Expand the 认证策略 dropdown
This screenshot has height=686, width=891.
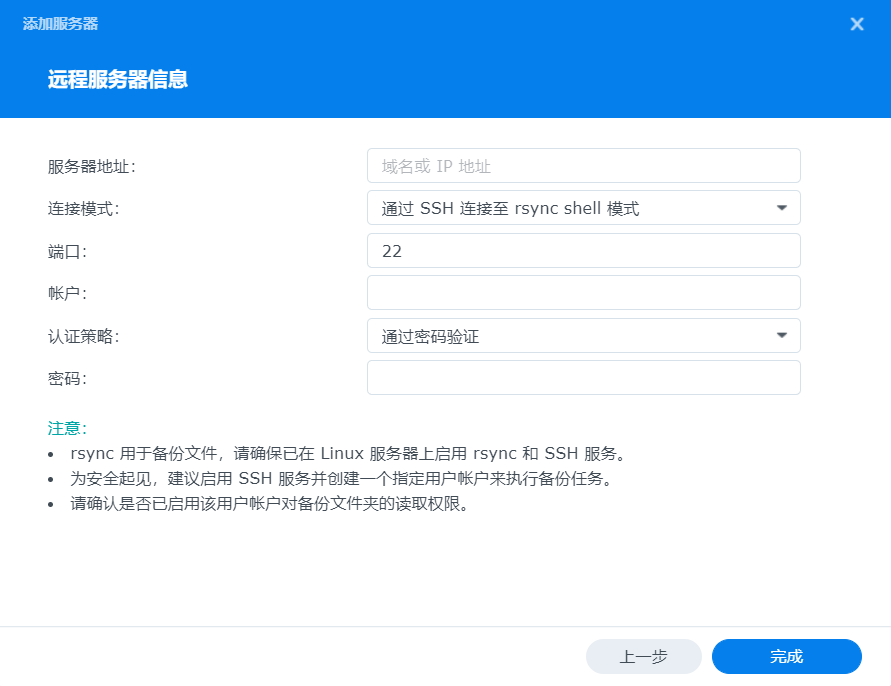(x=584, y=336)
